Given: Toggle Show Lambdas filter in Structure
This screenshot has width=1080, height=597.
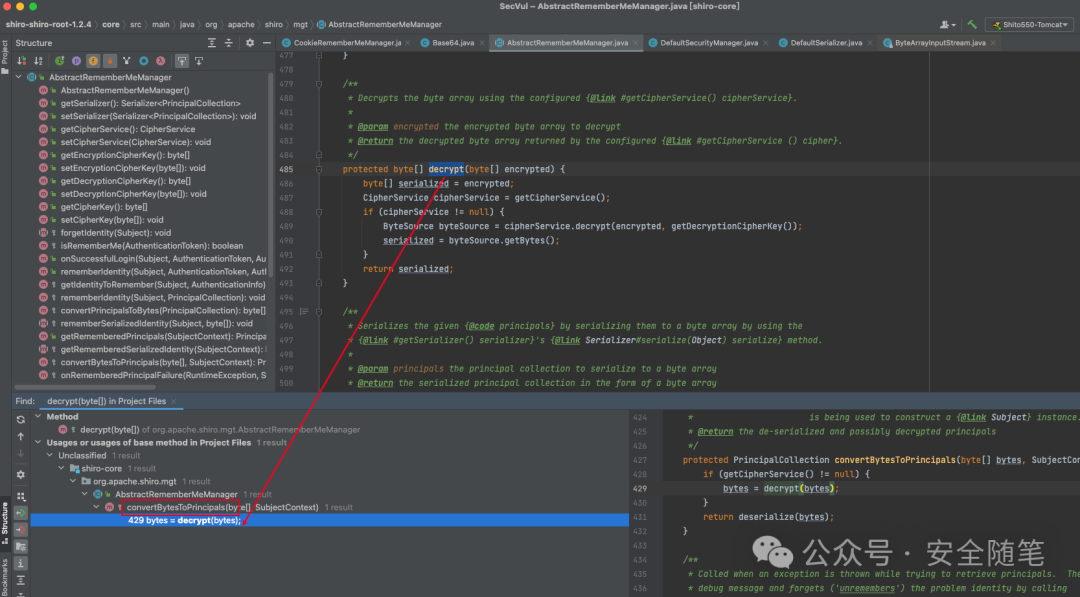Looking at the screenshot, I should click(x=160, y=61).
